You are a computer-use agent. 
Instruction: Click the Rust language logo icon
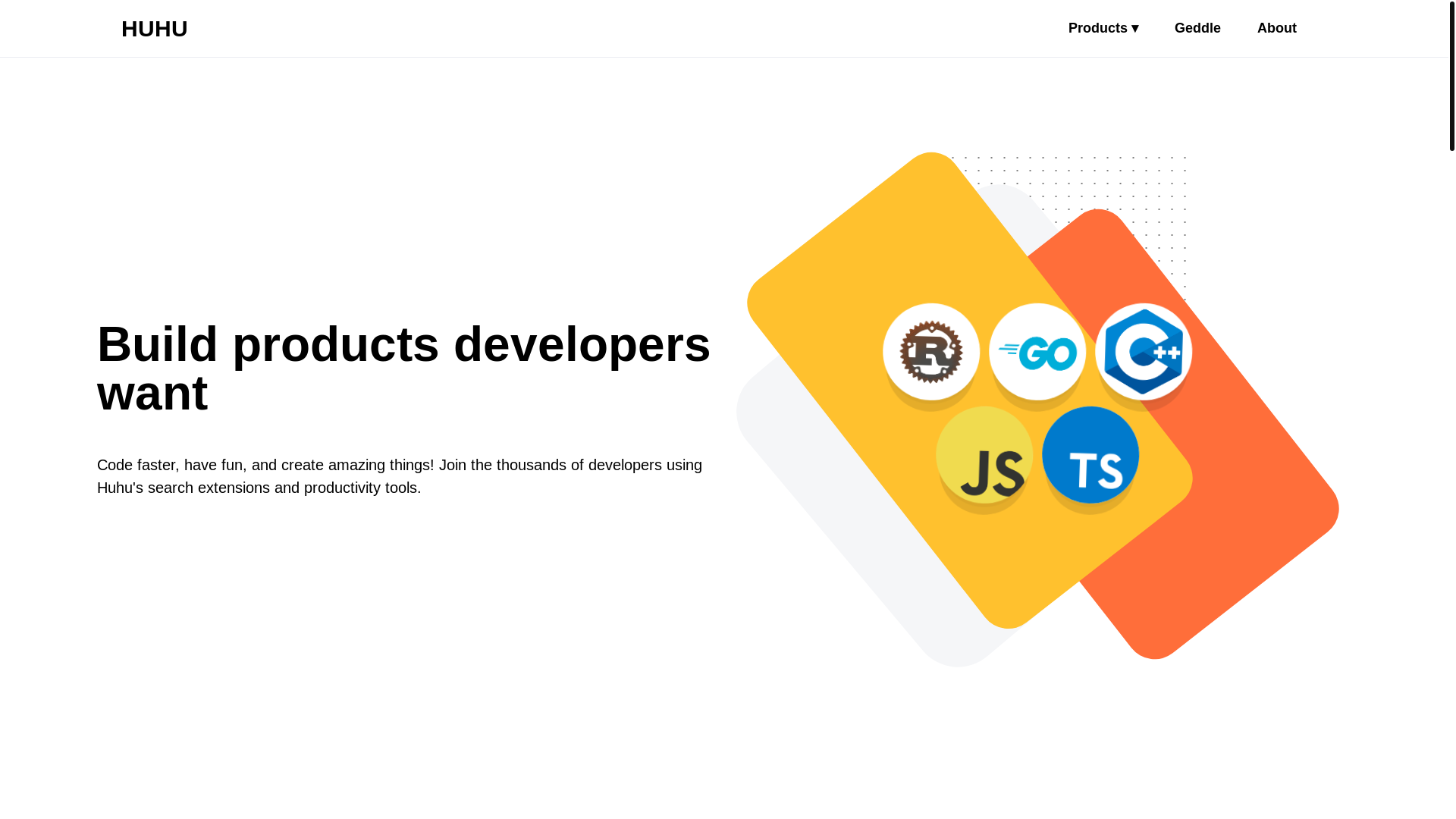931,352
